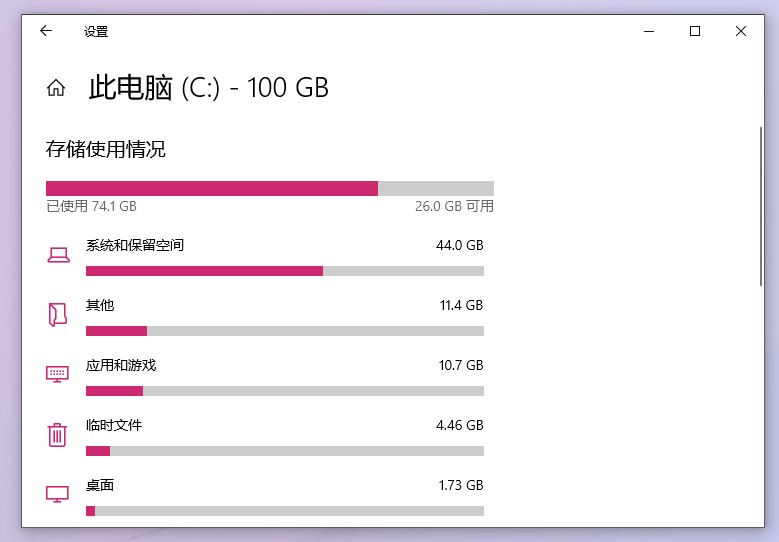Screen dimensions: 779x542
Task: Click the overall C: drive usage bar
Action: pyautogui.click(x=270, y=188)
